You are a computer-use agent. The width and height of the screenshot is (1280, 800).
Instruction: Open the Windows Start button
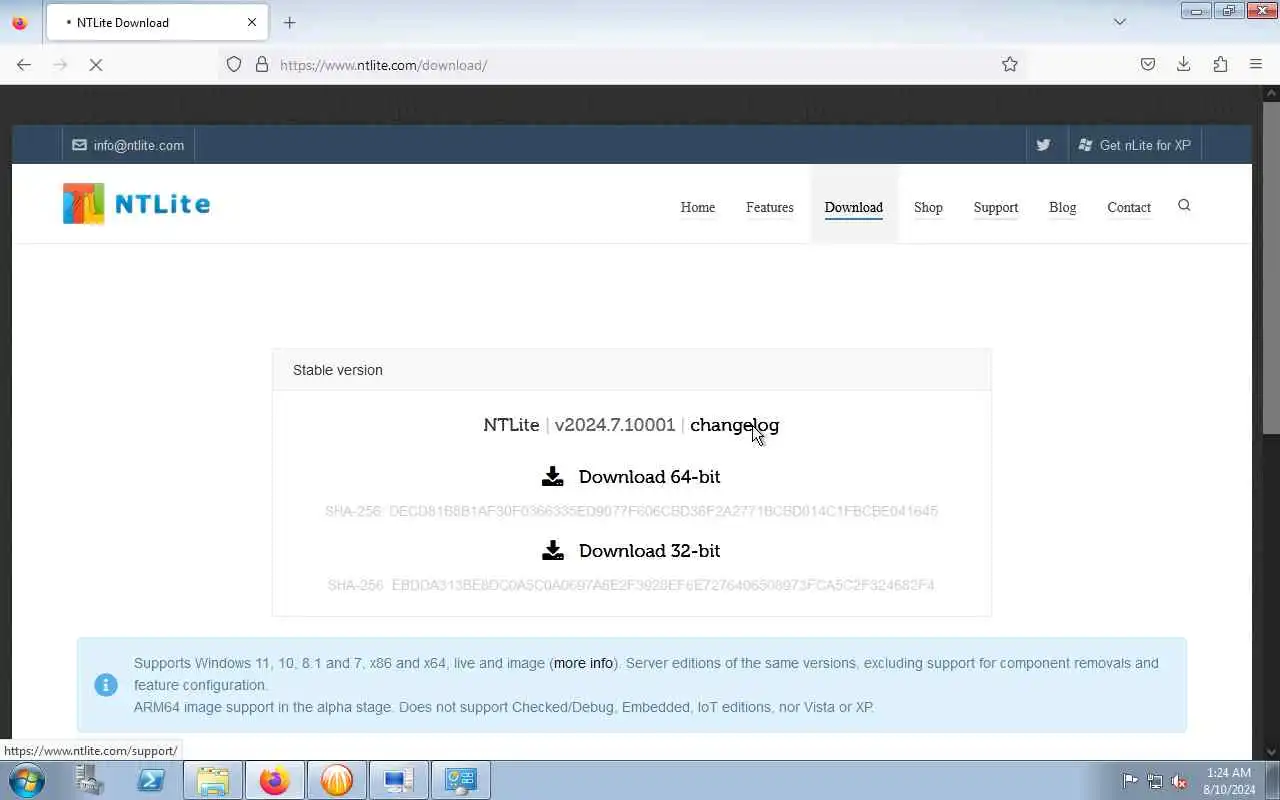[x=26, y=780]
